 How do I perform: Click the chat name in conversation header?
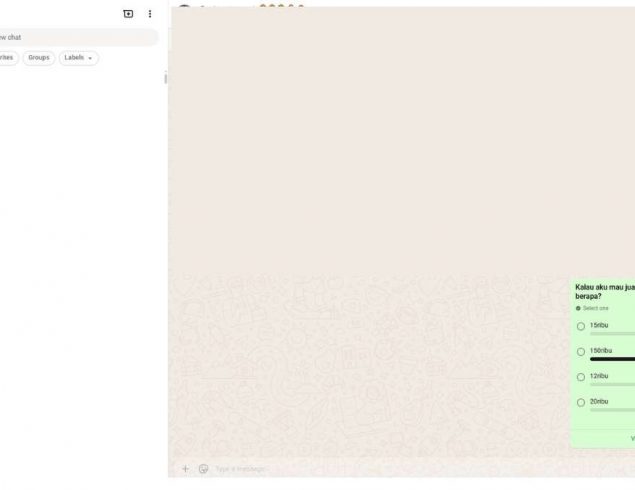point(225,7)
